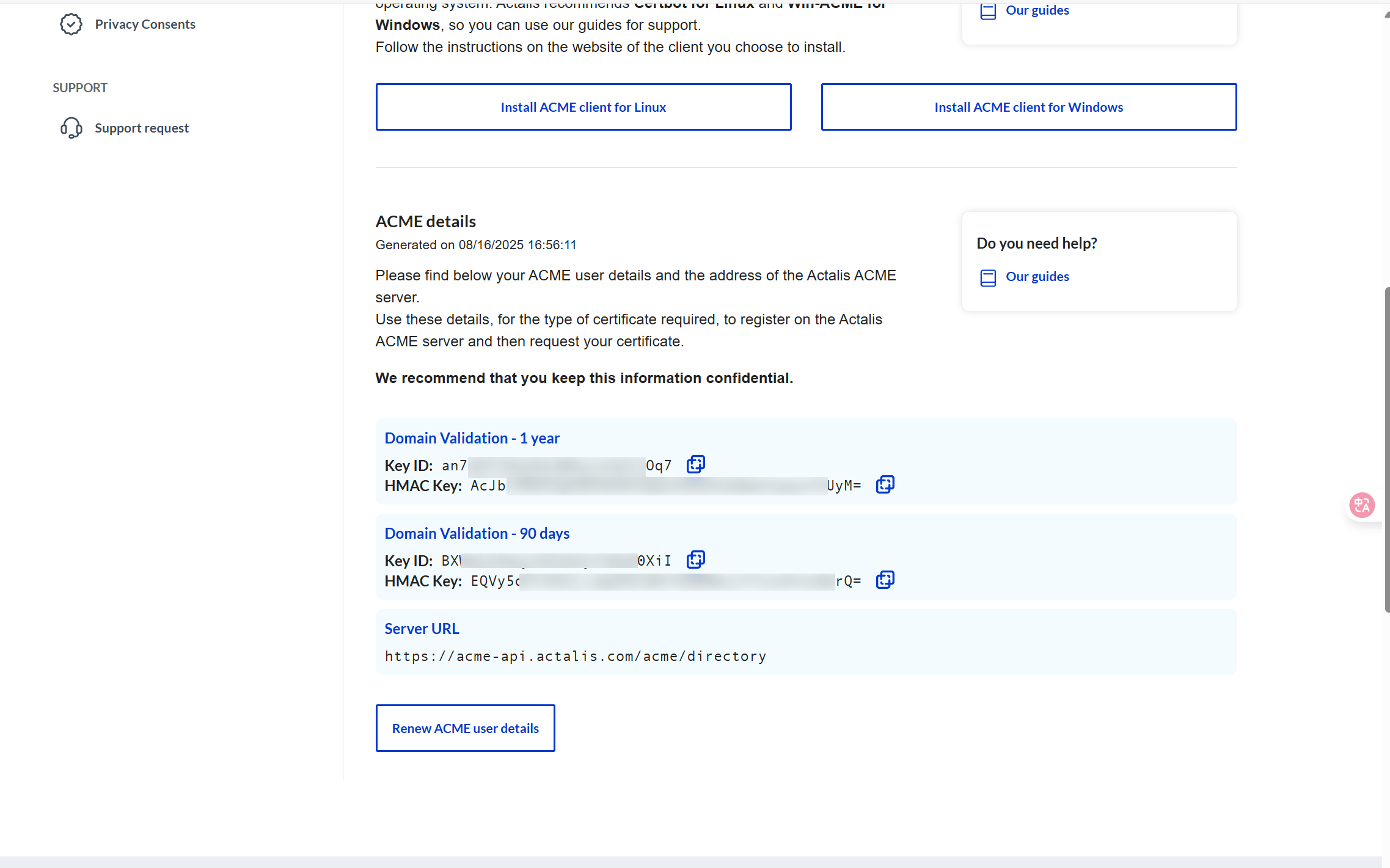Click the Support request headset icon

point(71,128)
